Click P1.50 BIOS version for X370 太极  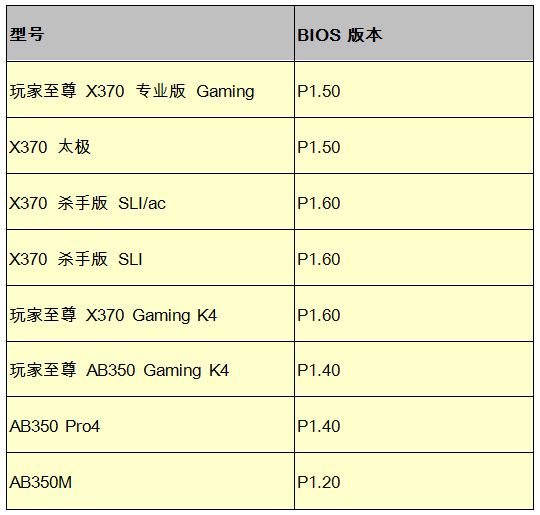(x=319, y=147)
